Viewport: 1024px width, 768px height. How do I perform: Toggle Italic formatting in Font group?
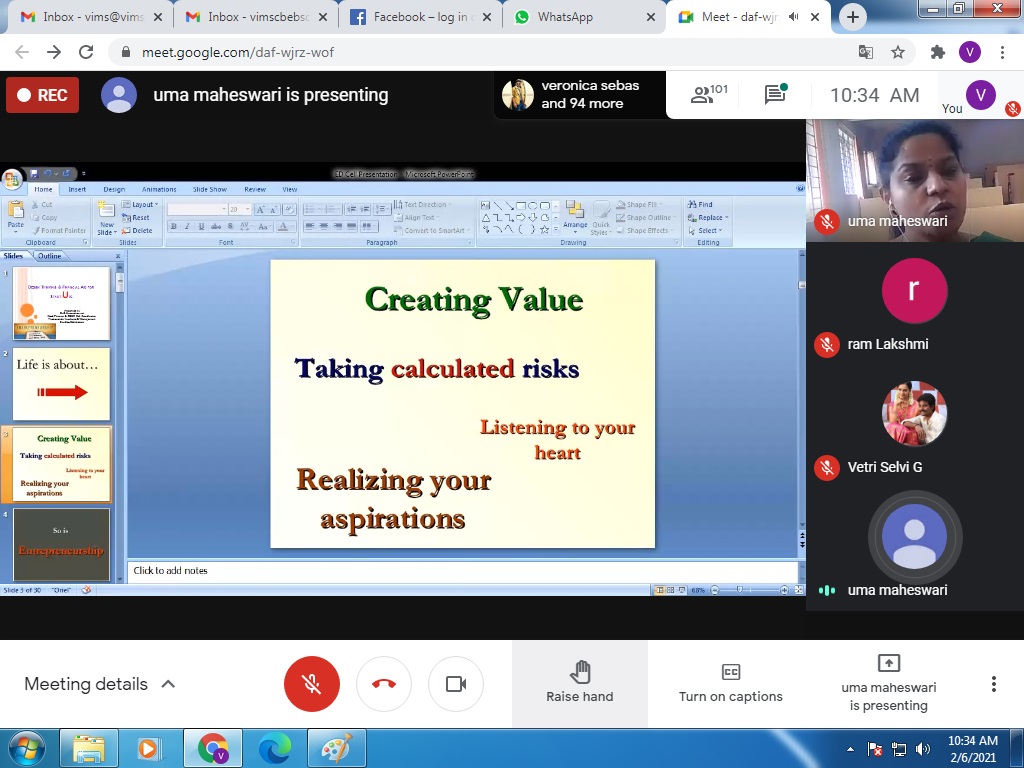(x=187, y=226)
